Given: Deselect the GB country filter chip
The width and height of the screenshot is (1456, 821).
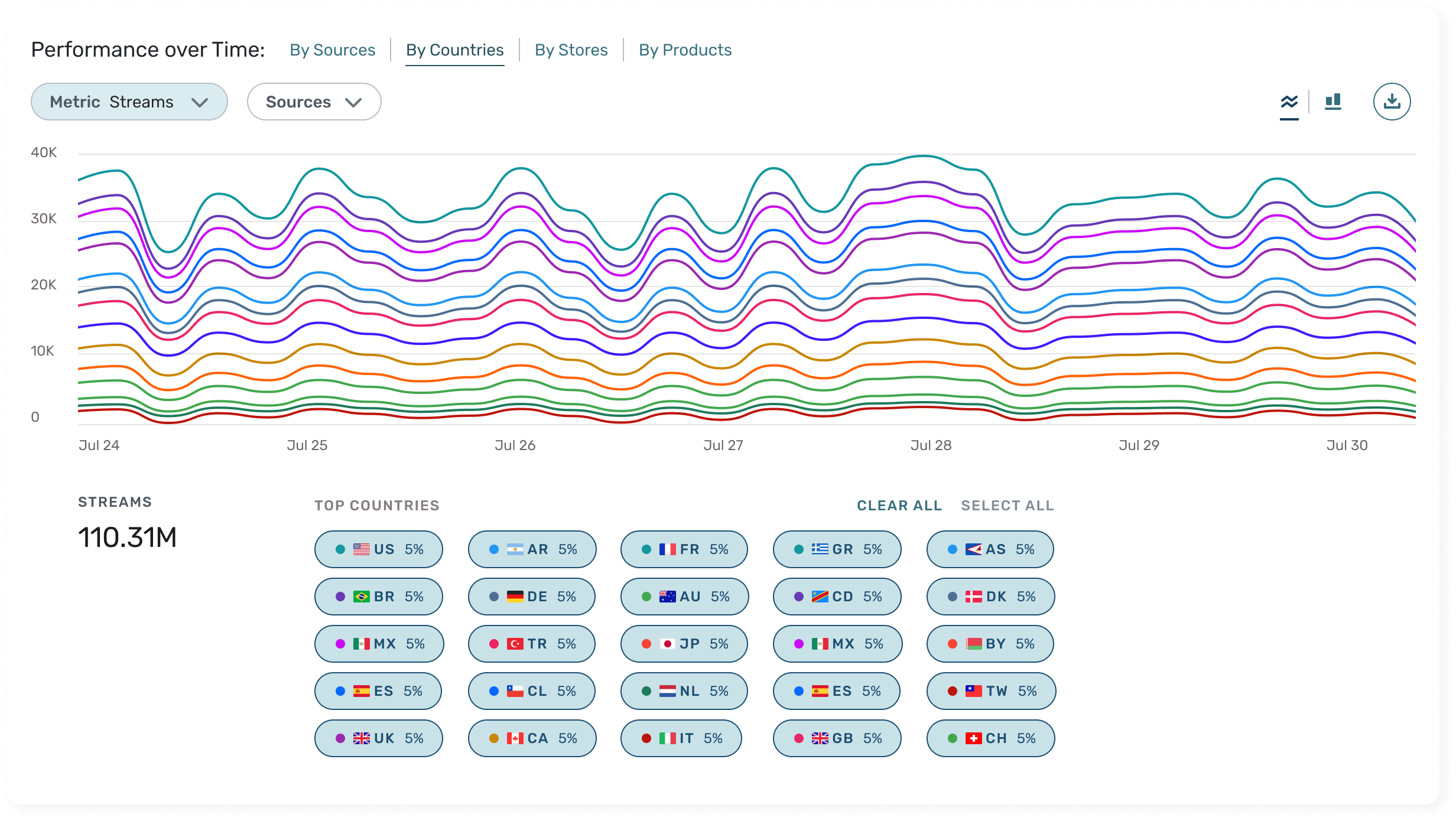Looking at the screenshot, I should click(x=837, y=738).
